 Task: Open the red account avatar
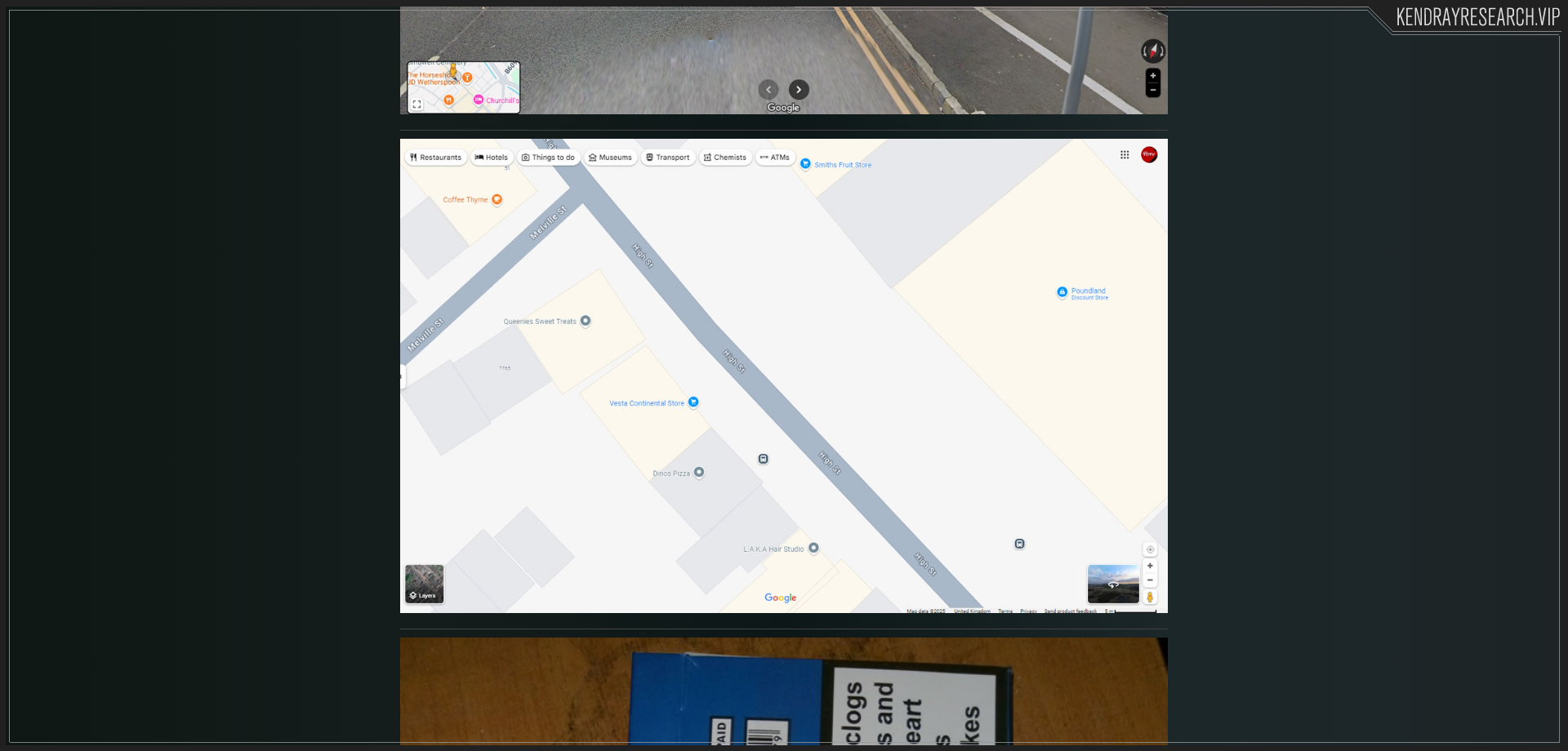(1149, 155)
